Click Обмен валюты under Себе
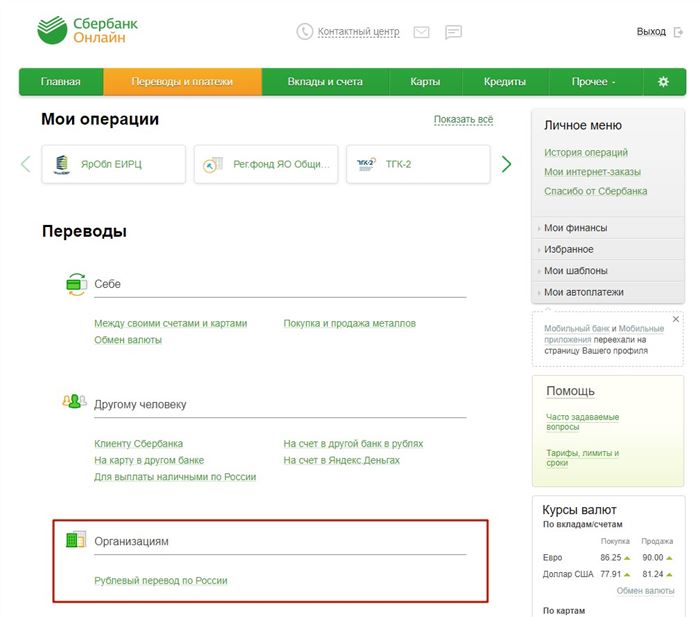Viewport: 700px width, 617px height. (128, 340)
